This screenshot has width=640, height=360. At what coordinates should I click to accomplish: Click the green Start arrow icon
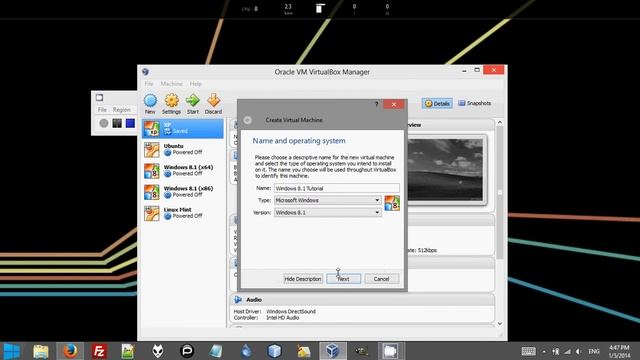click(193, 104)
